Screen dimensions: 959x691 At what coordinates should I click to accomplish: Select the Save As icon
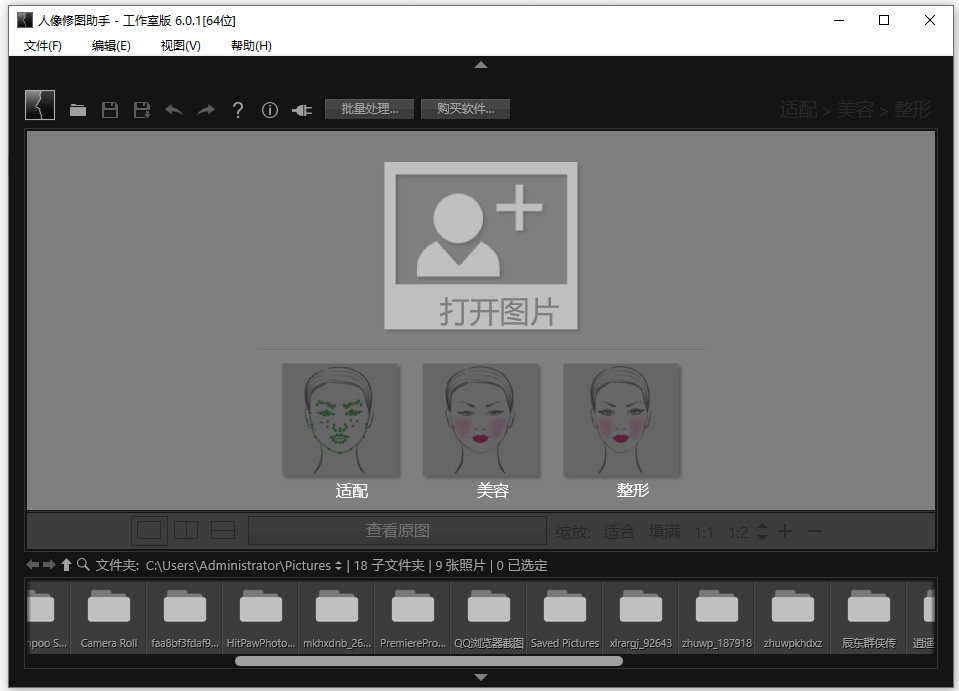[141, 109]
